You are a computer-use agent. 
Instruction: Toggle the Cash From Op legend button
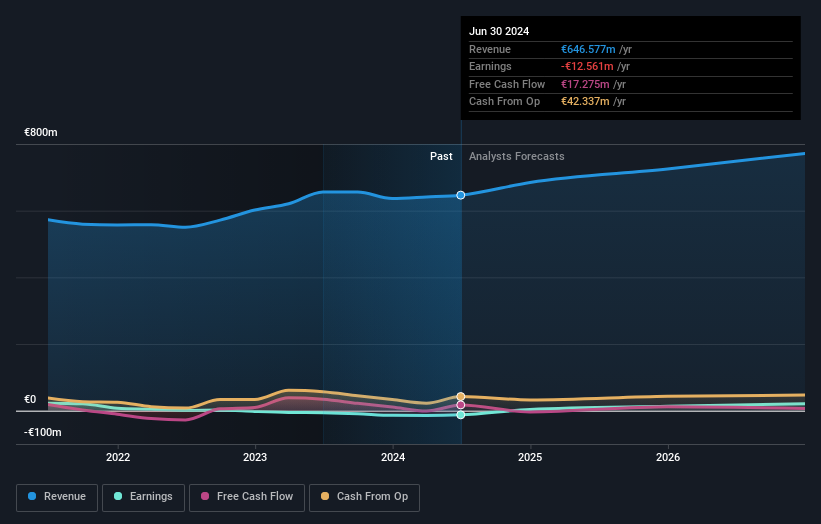click(364, 497)
